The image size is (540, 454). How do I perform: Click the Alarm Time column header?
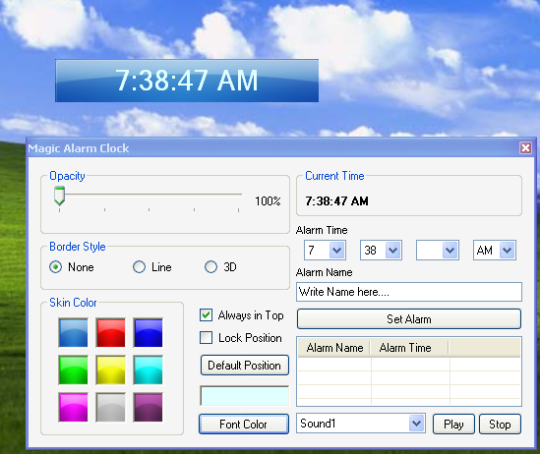410,348
